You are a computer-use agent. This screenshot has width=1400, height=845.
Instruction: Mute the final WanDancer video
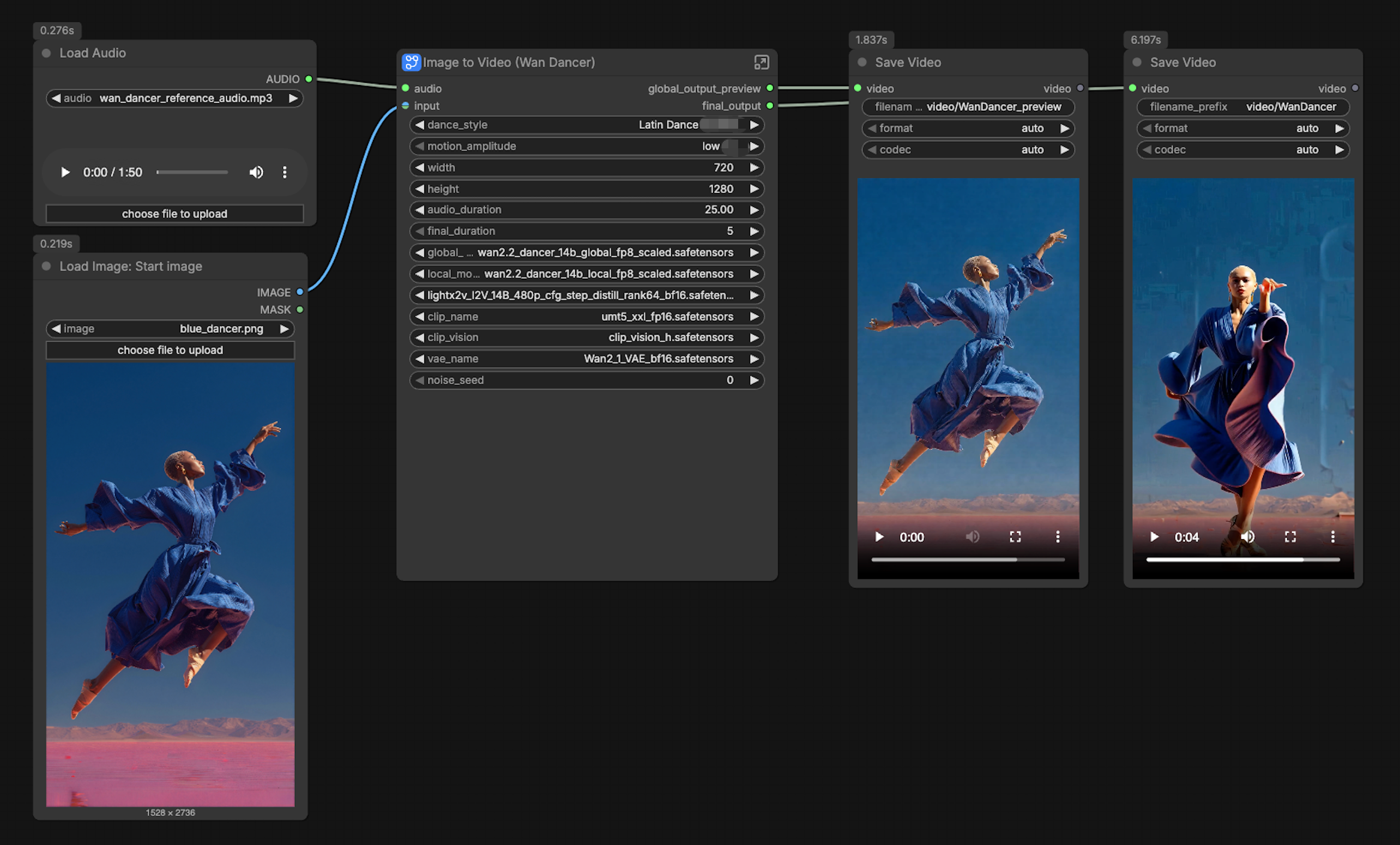pyautogui.click(x=1248, y=537)
